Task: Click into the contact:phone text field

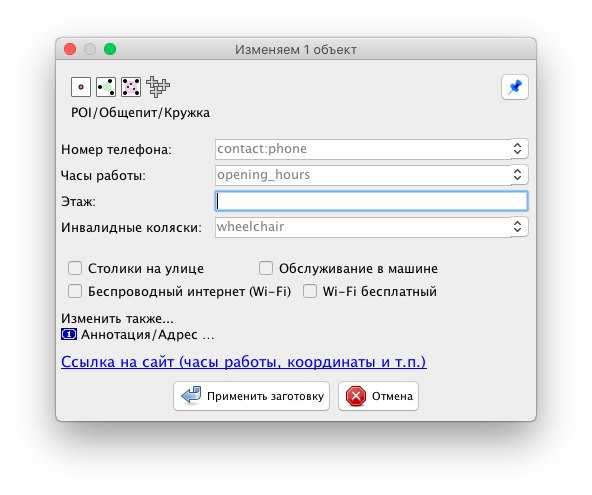Action: click(363, 149)
